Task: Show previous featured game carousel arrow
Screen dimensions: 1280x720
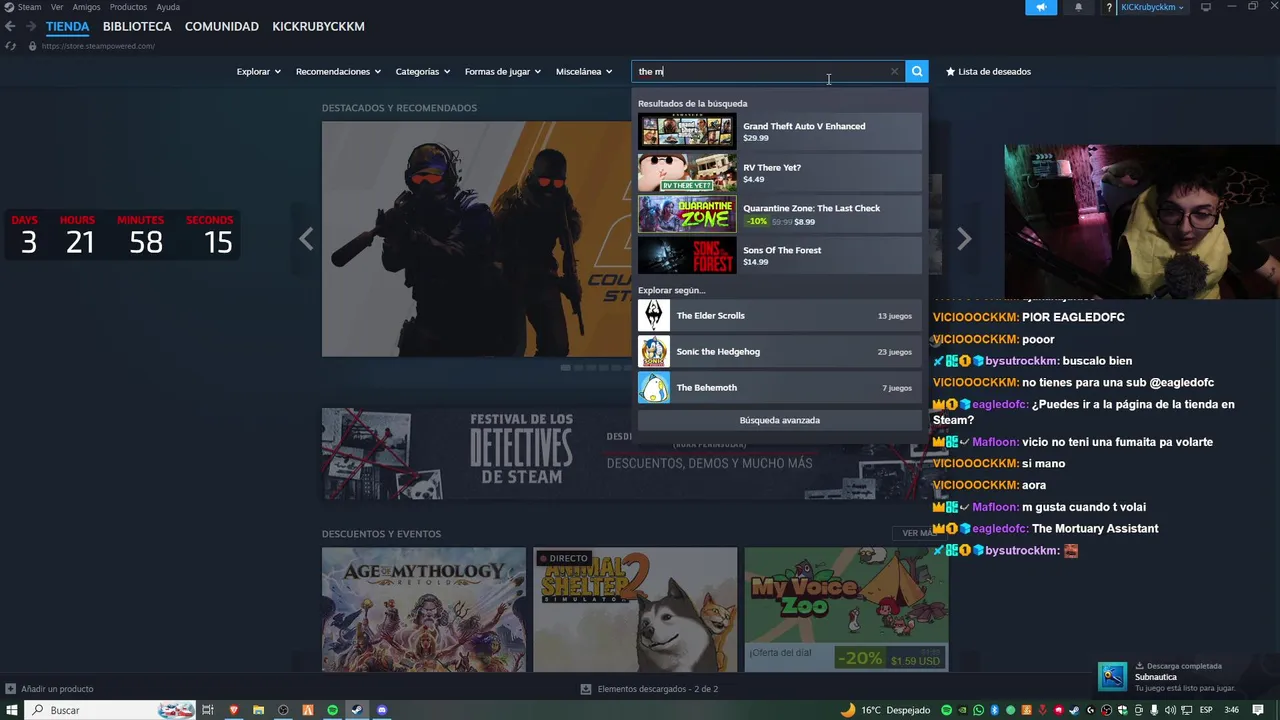Action: [x=306, y=239]
